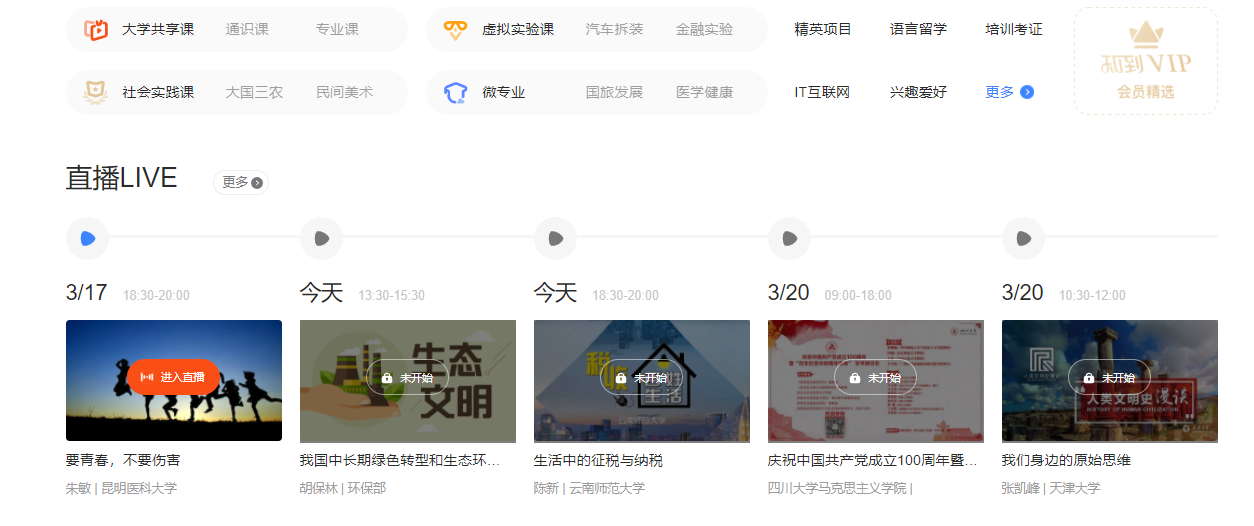Click the blue arrow next to 更多
The width and height of the screenshot is (1254, 526).
click(x=1027, y=92)
